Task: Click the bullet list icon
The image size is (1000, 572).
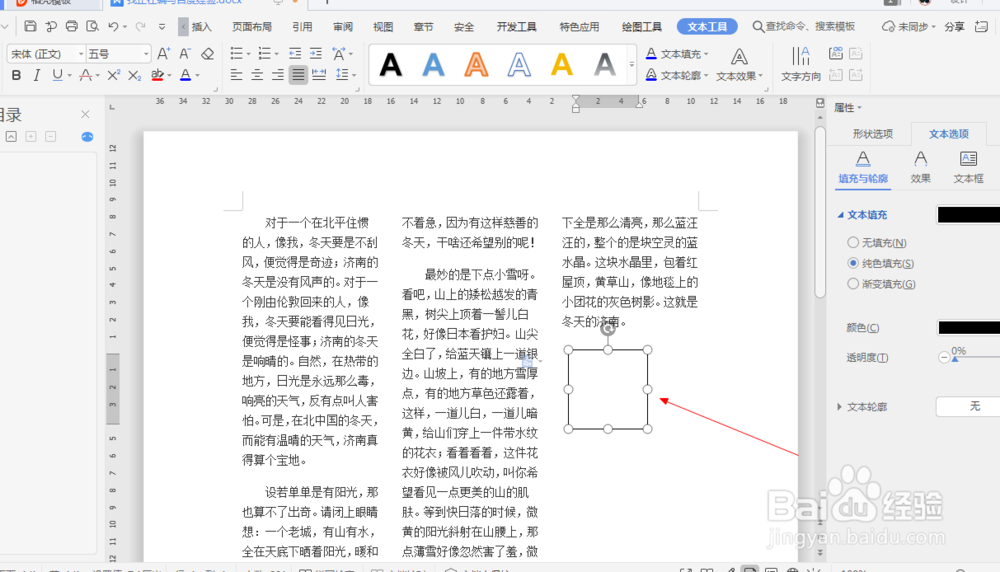Action: [x=236, y=54]
